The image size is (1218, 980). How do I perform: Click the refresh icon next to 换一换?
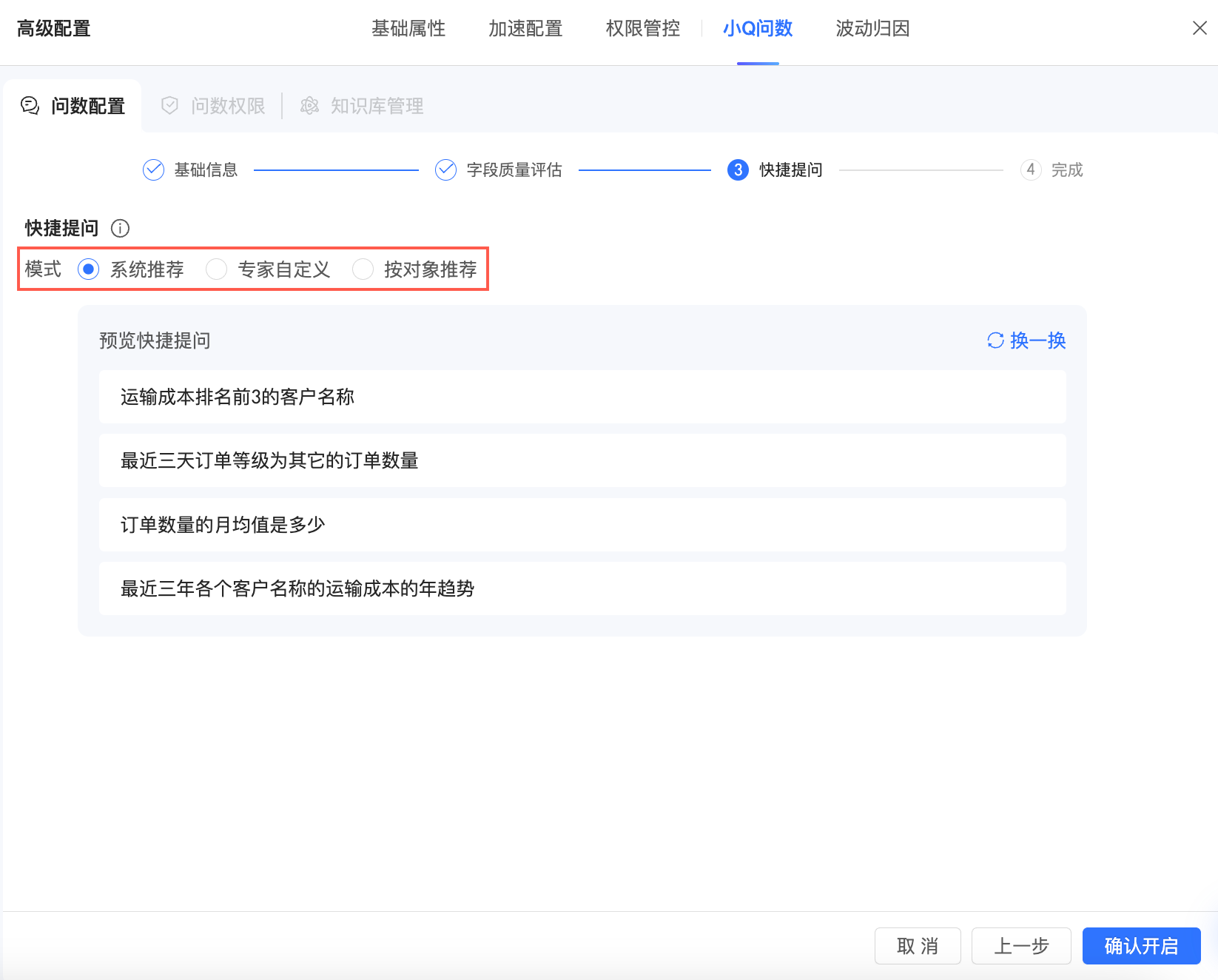pos(995,340)
